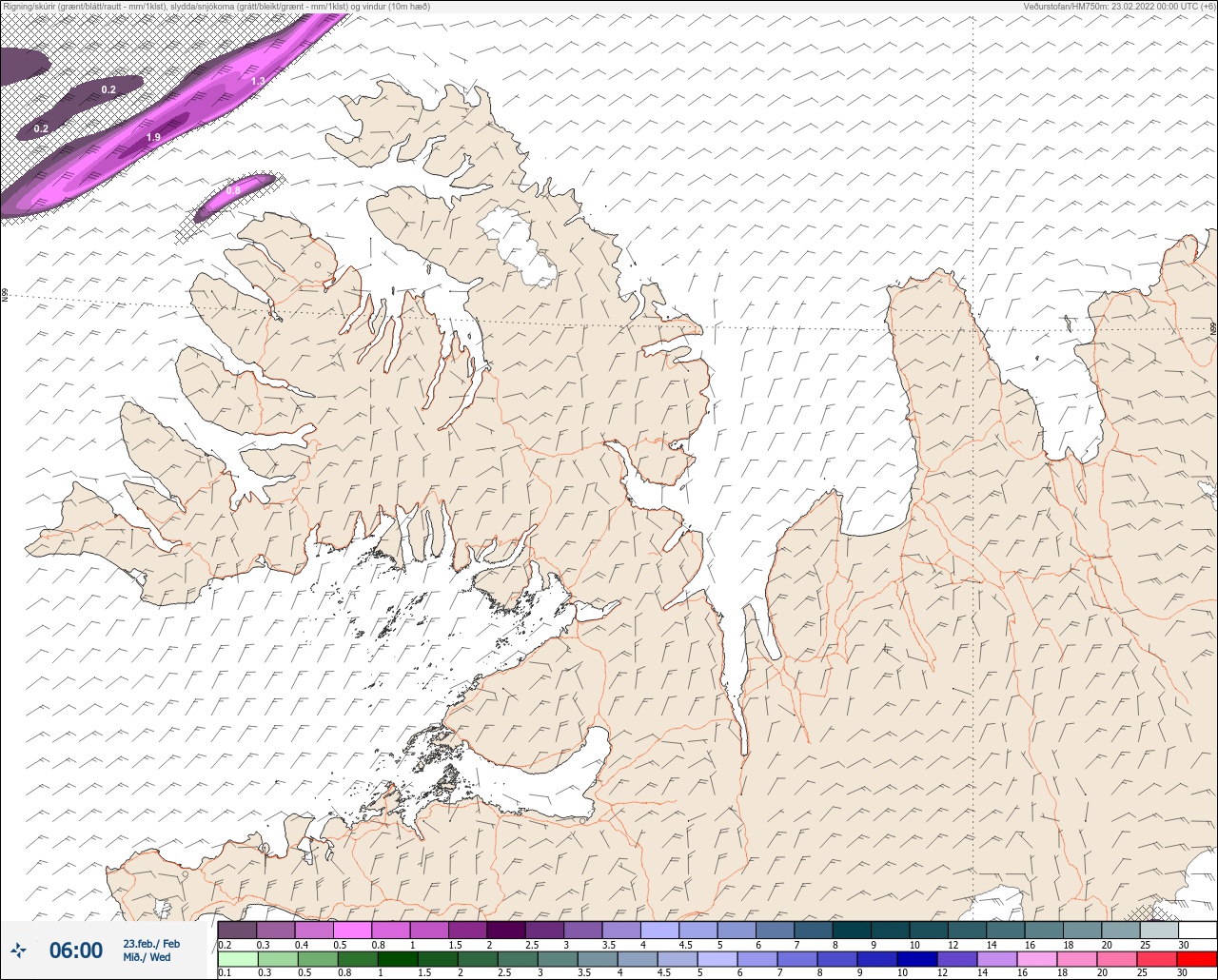Click the pale blue swatch labeled 5 in lower legend

(717, 958)
